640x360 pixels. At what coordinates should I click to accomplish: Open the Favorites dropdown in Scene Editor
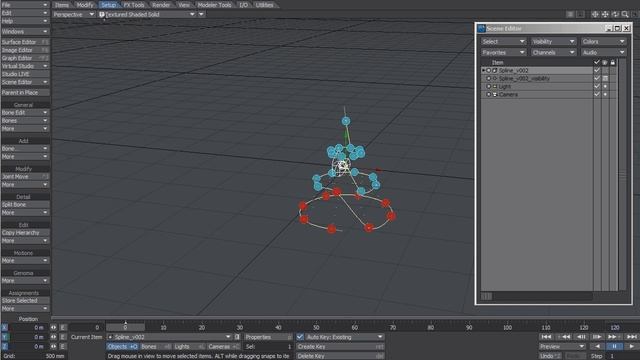(x=503, y=53)
